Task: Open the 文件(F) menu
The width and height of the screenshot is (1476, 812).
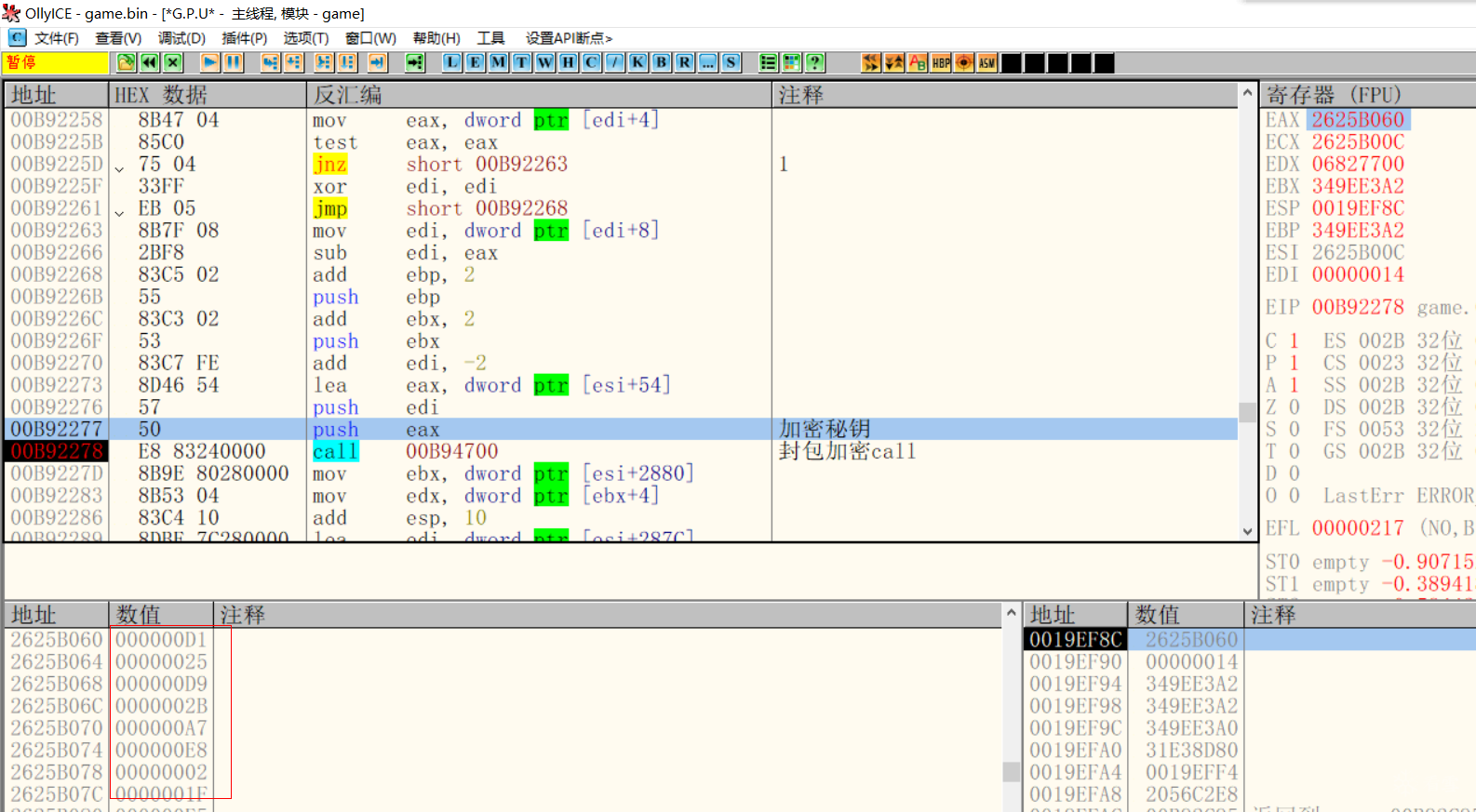Action: [x=57, y=38]
